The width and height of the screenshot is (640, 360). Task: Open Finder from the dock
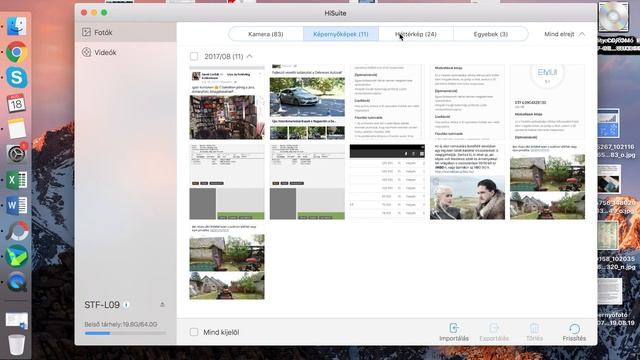tap(16, 27)
